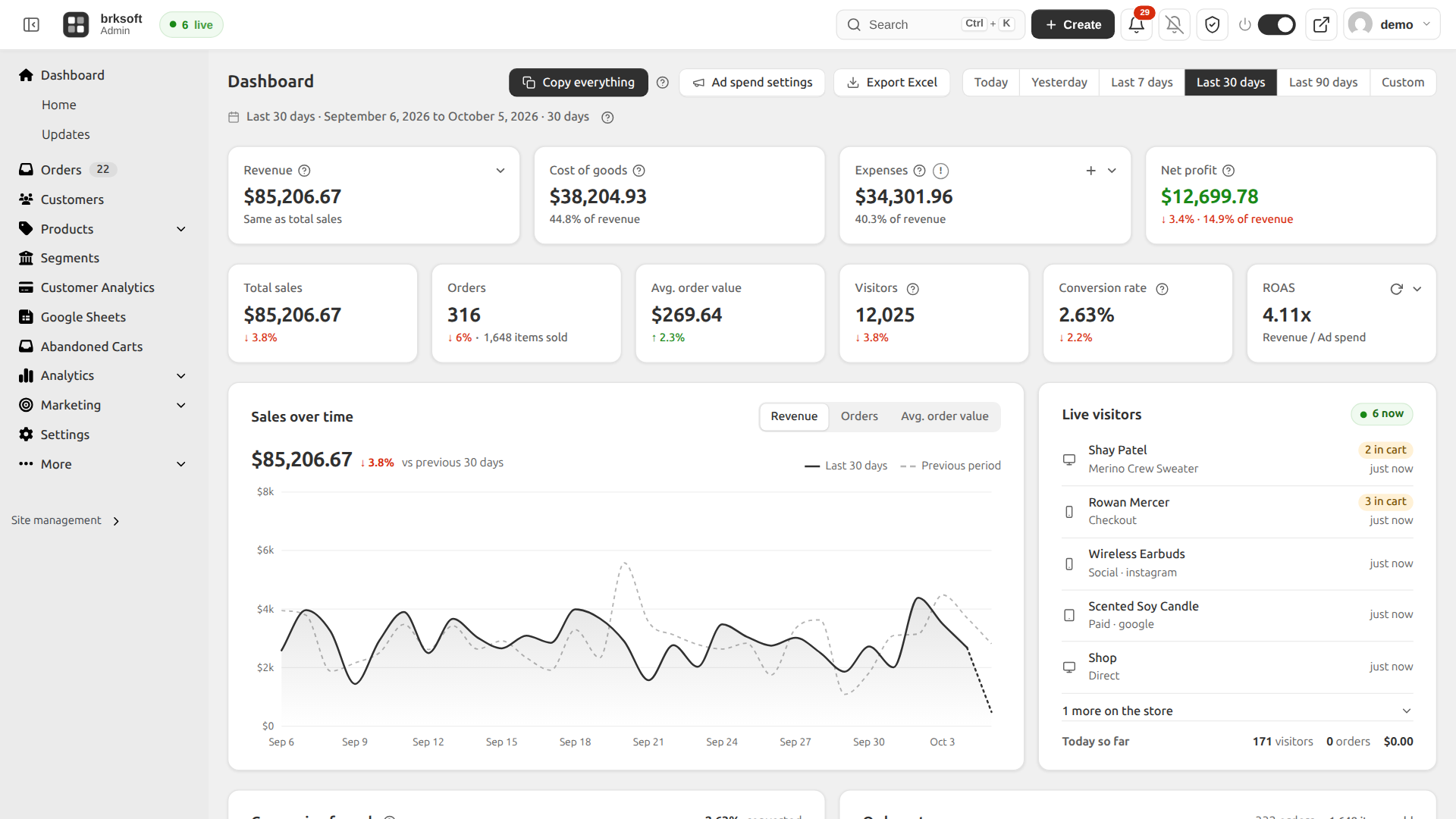This screenshot has height=819, width=1456.
Task: Toggle the power switch in header
Action: (x=1277, y=25)
